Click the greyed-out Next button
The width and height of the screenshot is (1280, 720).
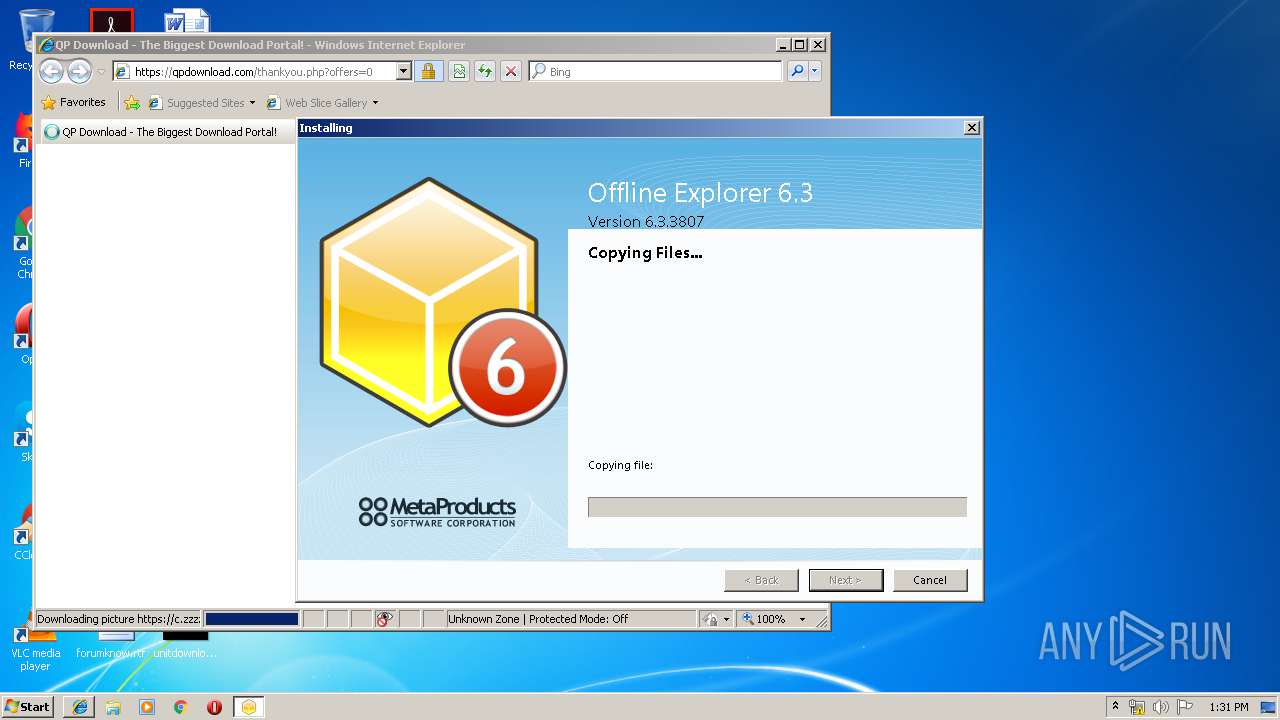coord(845,580)
